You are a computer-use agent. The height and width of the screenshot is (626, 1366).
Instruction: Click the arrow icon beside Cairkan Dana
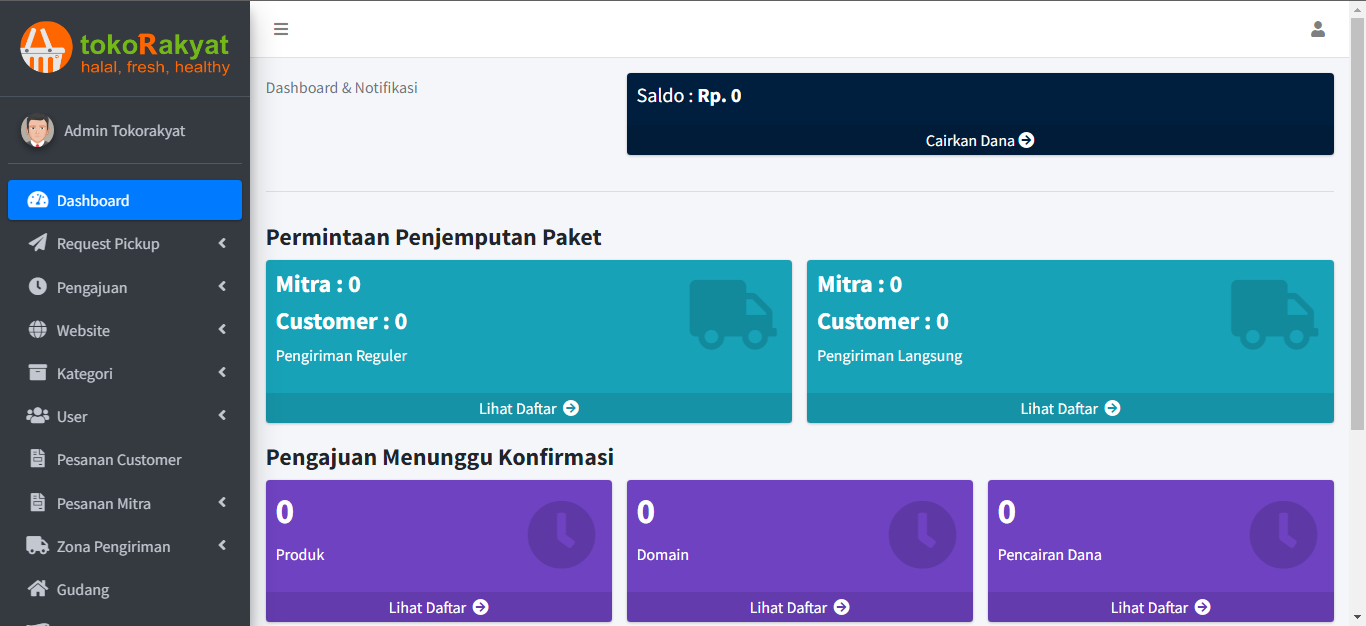(x=1026, y=141)
